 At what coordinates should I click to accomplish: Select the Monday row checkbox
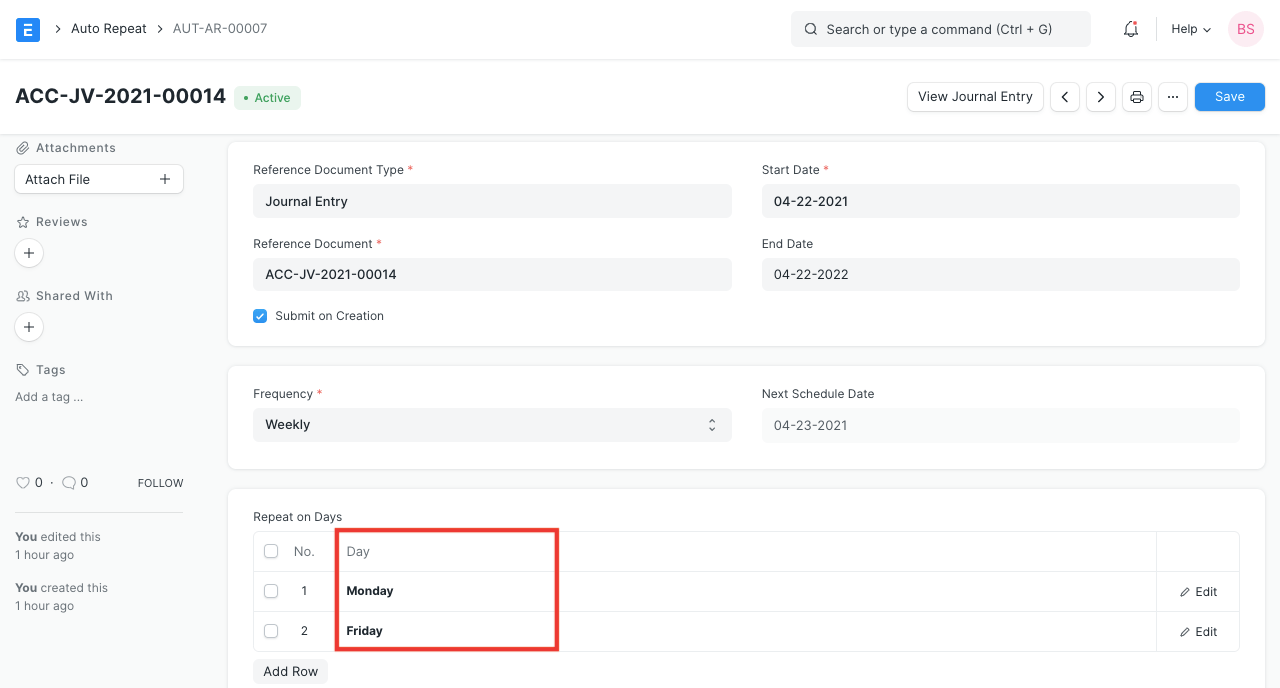point(271,591)
